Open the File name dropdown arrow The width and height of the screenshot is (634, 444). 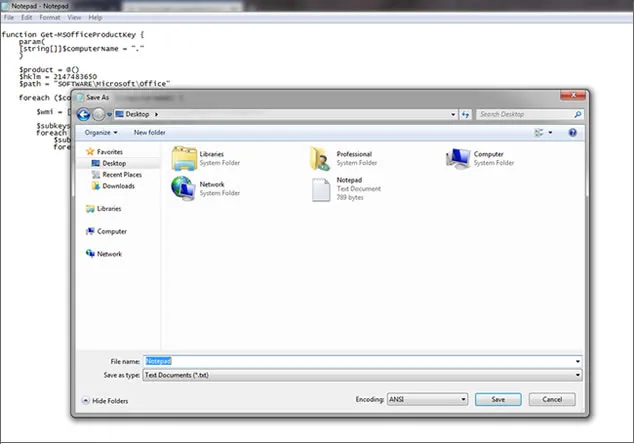pos(578,361)
